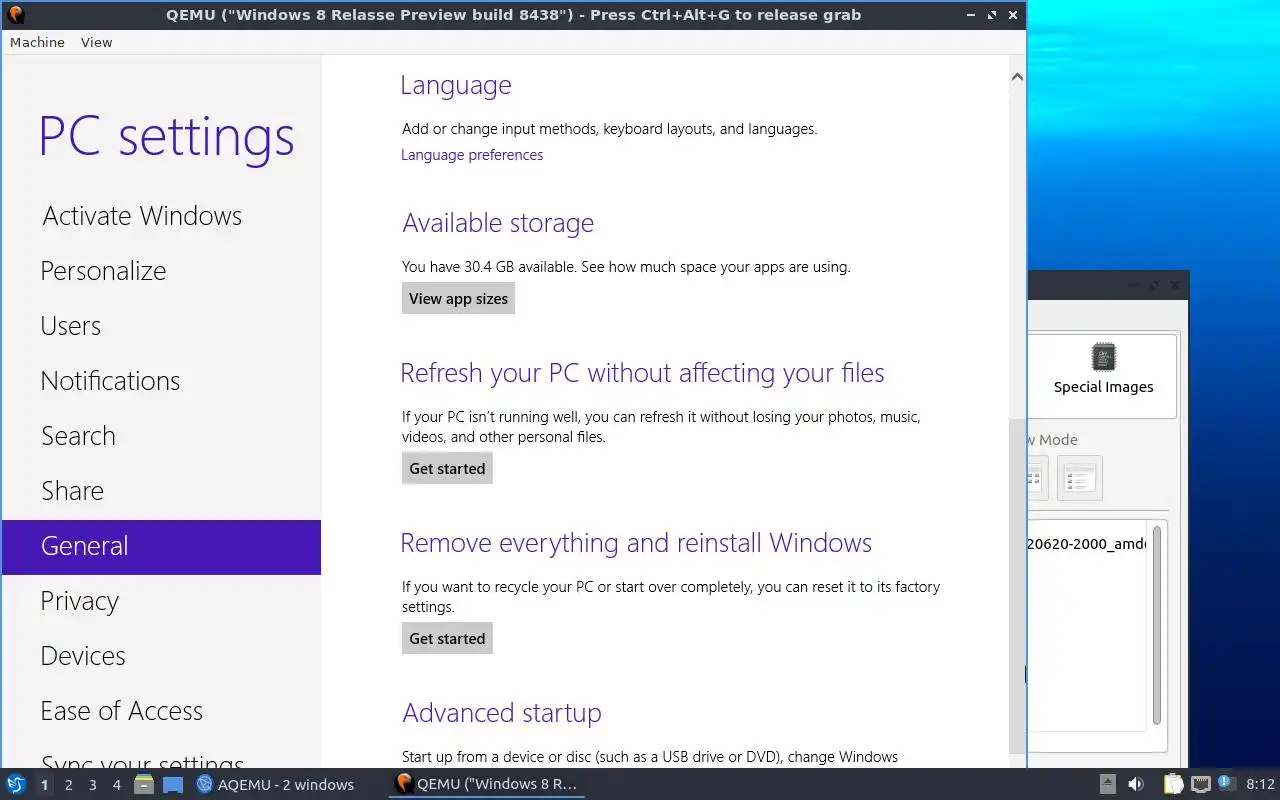Click the QEMU flame icon in title bar
The image size is (1280, 800).
(15, 15)
